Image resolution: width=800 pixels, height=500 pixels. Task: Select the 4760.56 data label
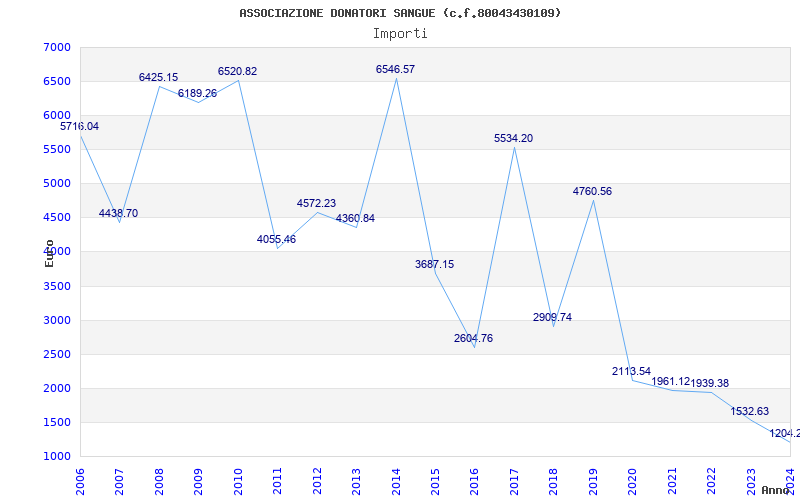[592, 191]
